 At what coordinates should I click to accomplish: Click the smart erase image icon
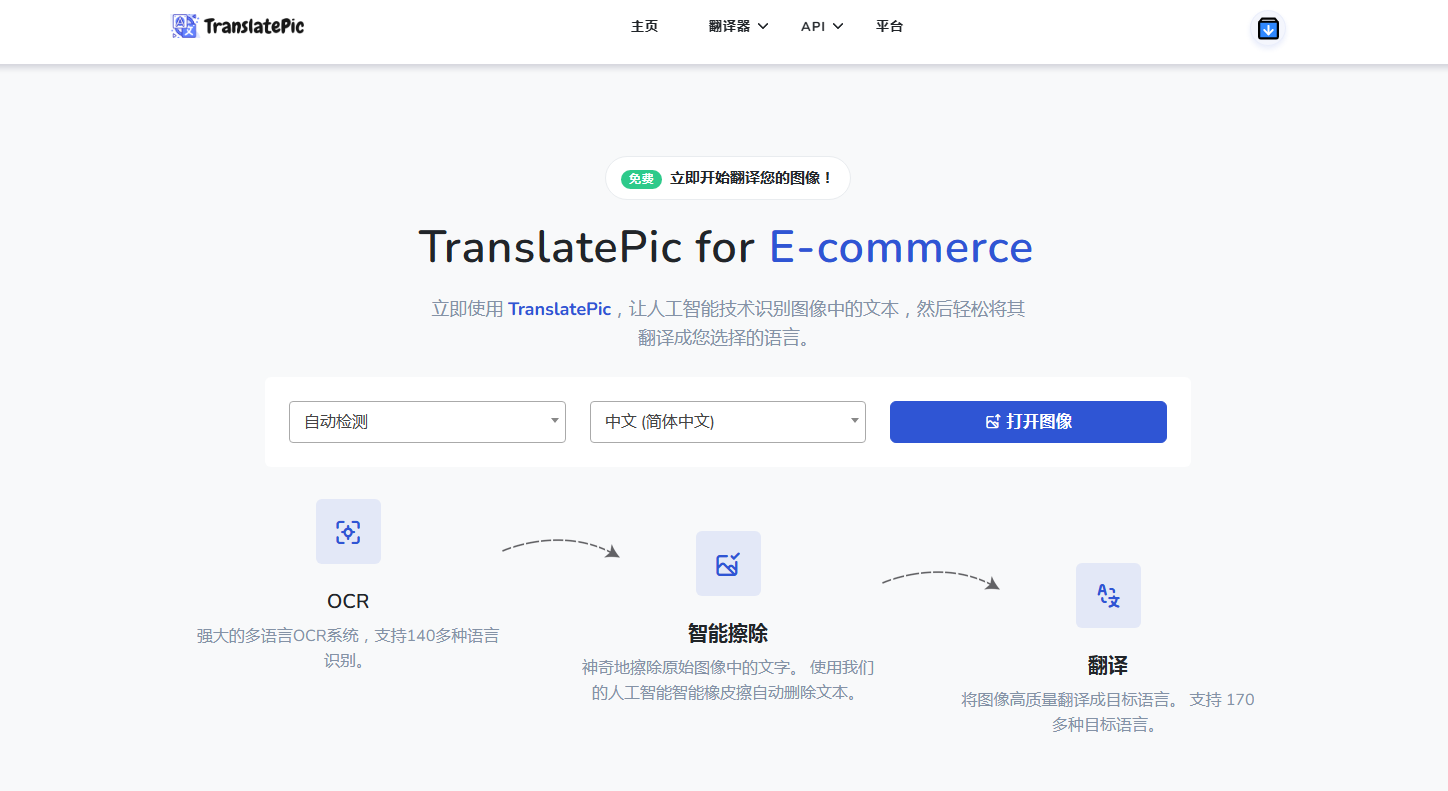click(x=728, y=563)
